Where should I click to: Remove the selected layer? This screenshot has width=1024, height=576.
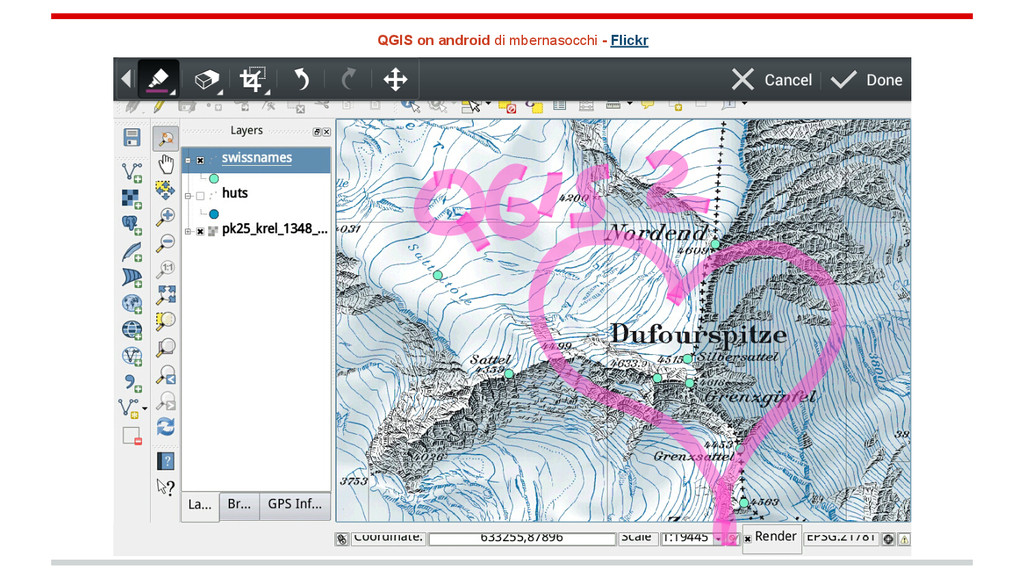click(x=132, y=436)
